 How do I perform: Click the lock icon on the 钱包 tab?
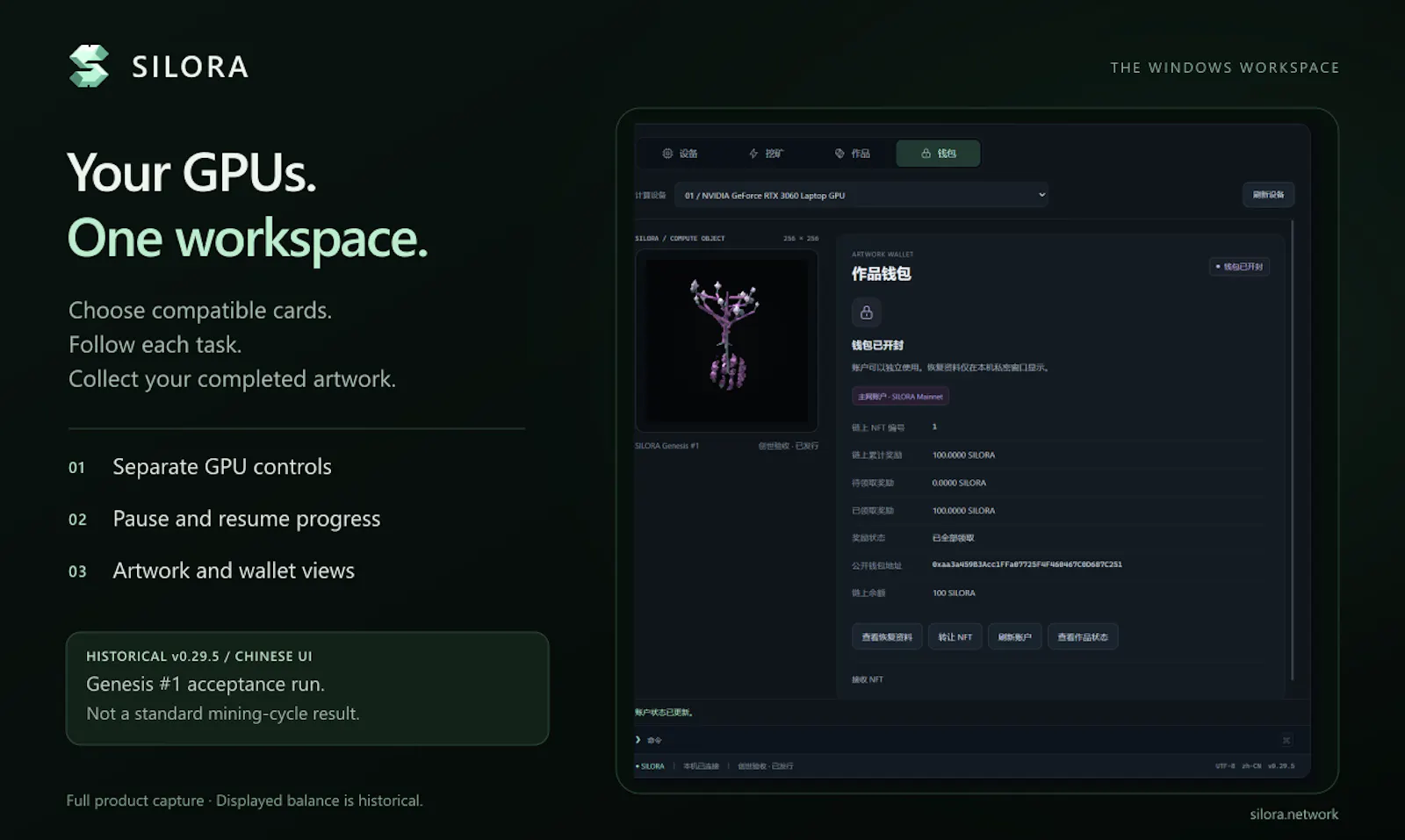(x=926, y=154)
